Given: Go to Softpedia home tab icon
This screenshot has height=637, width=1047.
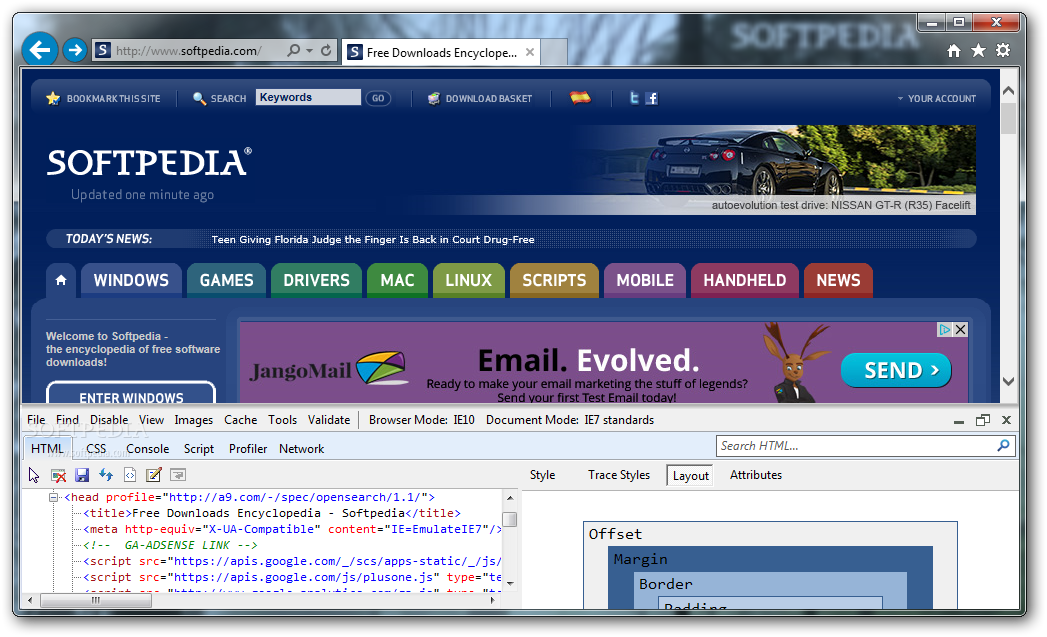Looking at the screenshot, I should 61,280.
